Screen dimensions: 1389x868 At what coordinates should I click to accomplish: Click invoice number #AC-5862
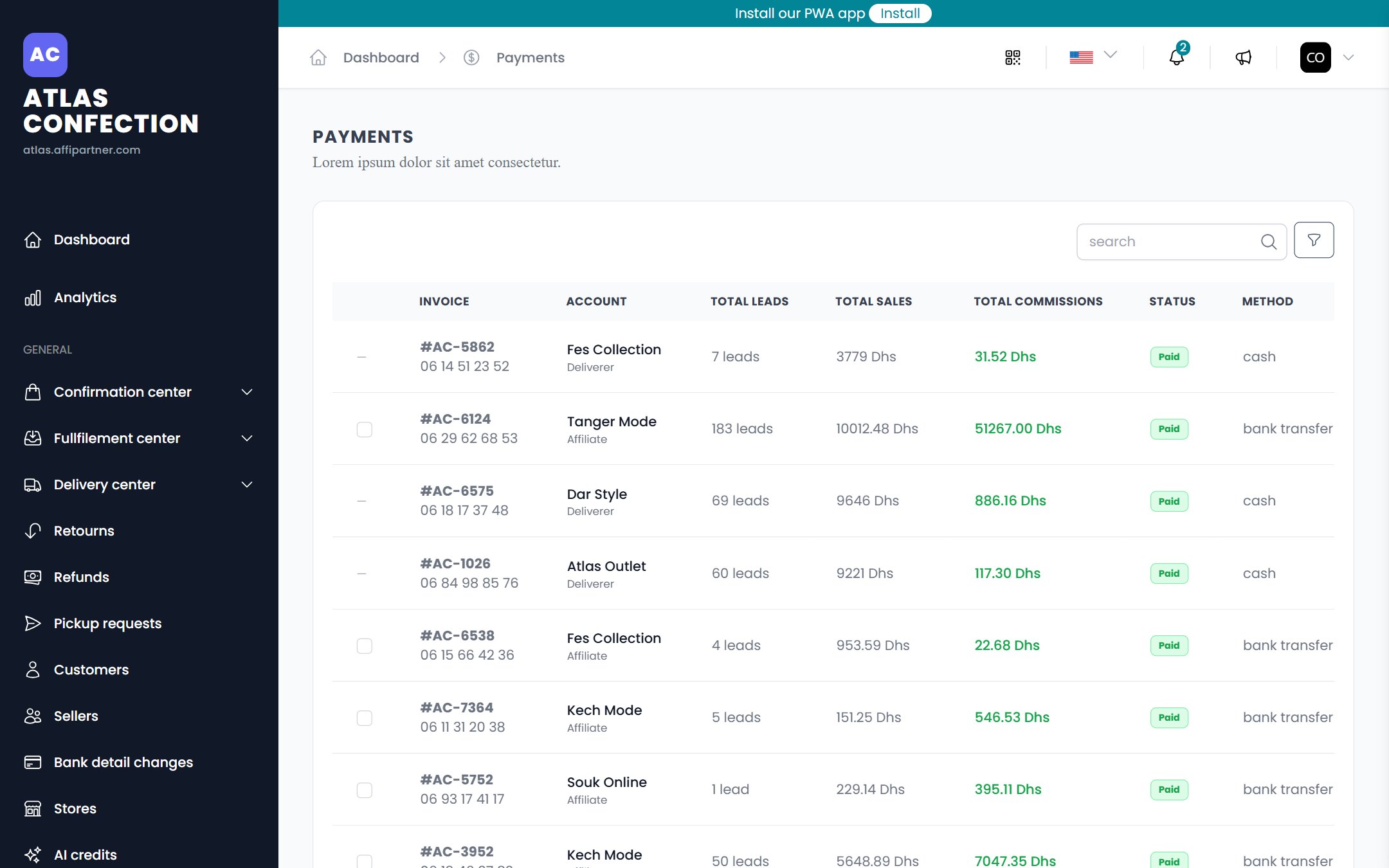[x=457, y=347]
